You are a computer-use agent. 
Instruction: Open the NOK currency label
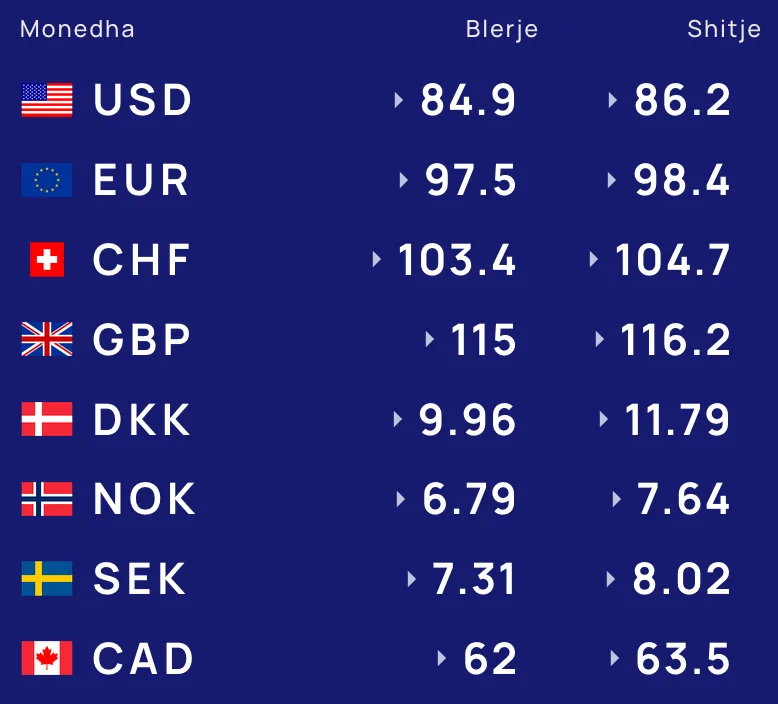pos(144,499)
